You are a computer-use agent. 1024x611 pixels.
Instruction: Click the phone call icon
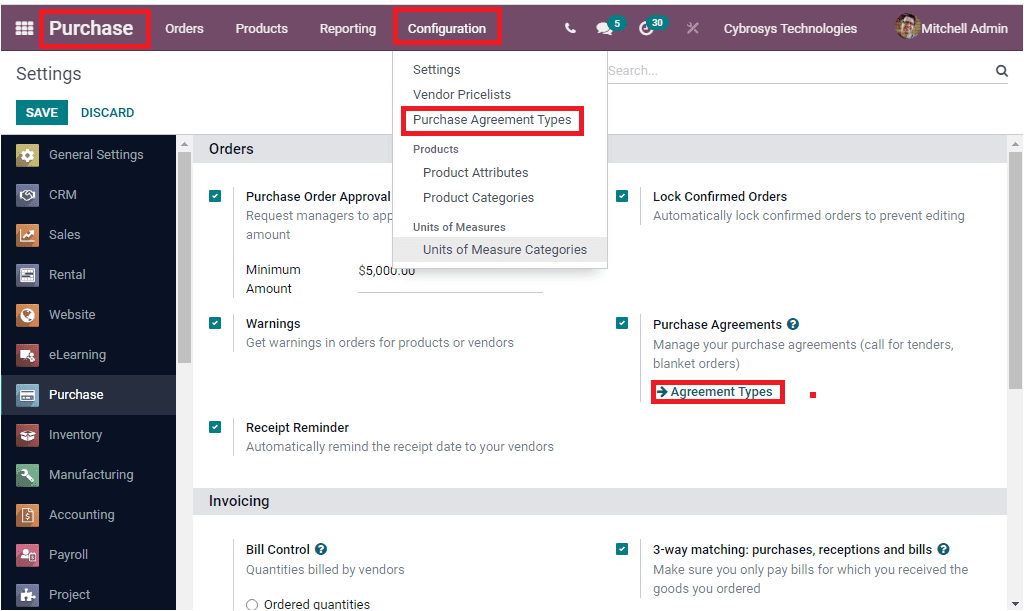tap(569, 28)
